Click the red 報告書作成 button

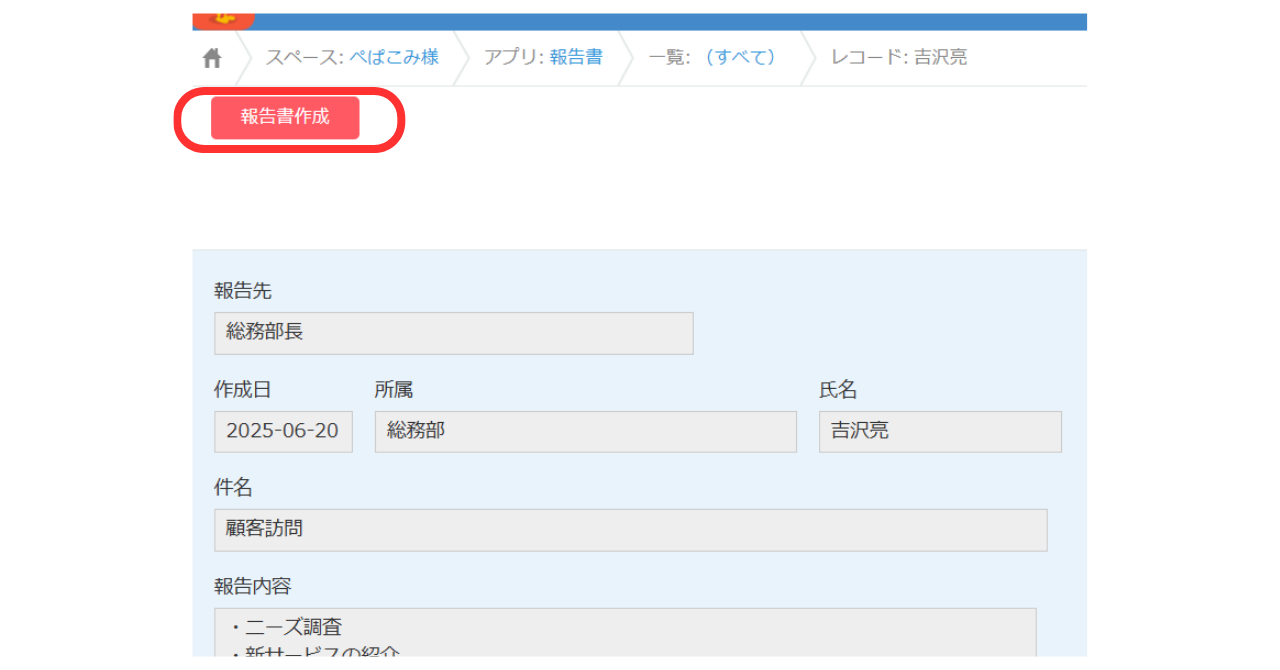[x=285, y=118]
